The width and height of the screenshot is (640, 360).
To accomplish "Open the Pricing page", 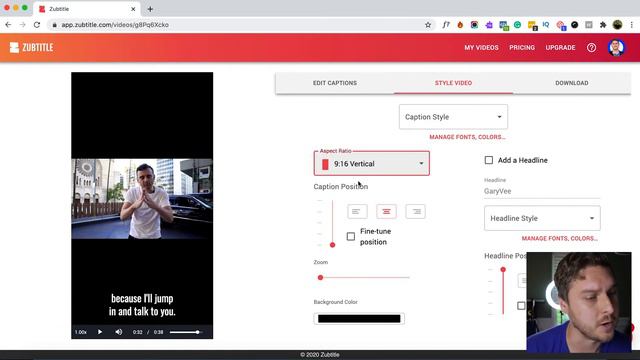I will click(522, 48).
